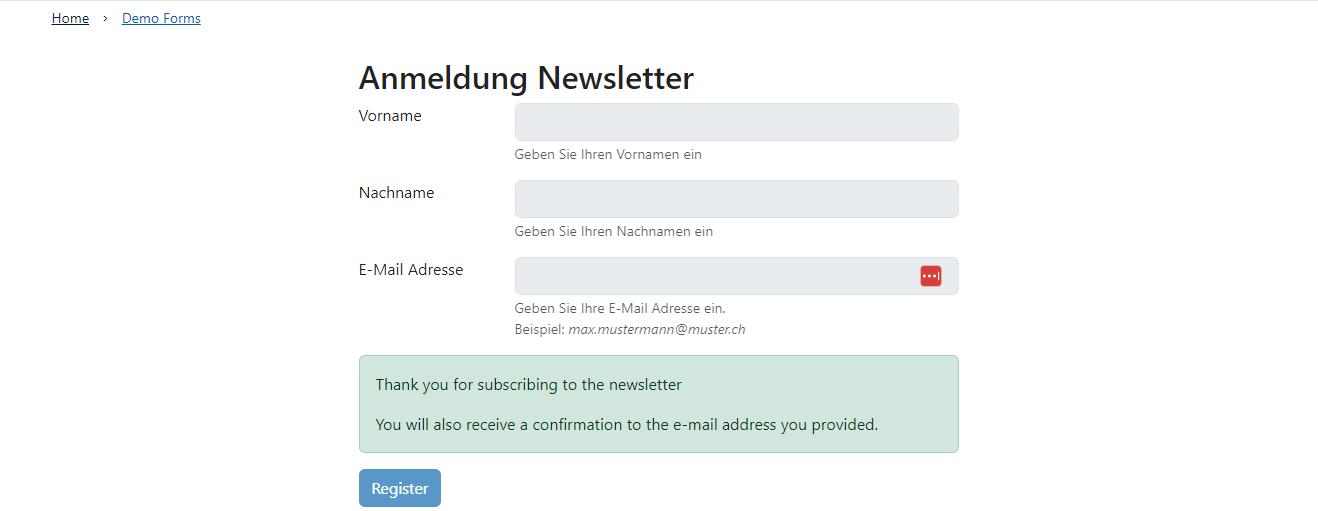Go to the Home breadcrumb link
The height and width of the screenshot is (511, 1318).
coord(70,19)
